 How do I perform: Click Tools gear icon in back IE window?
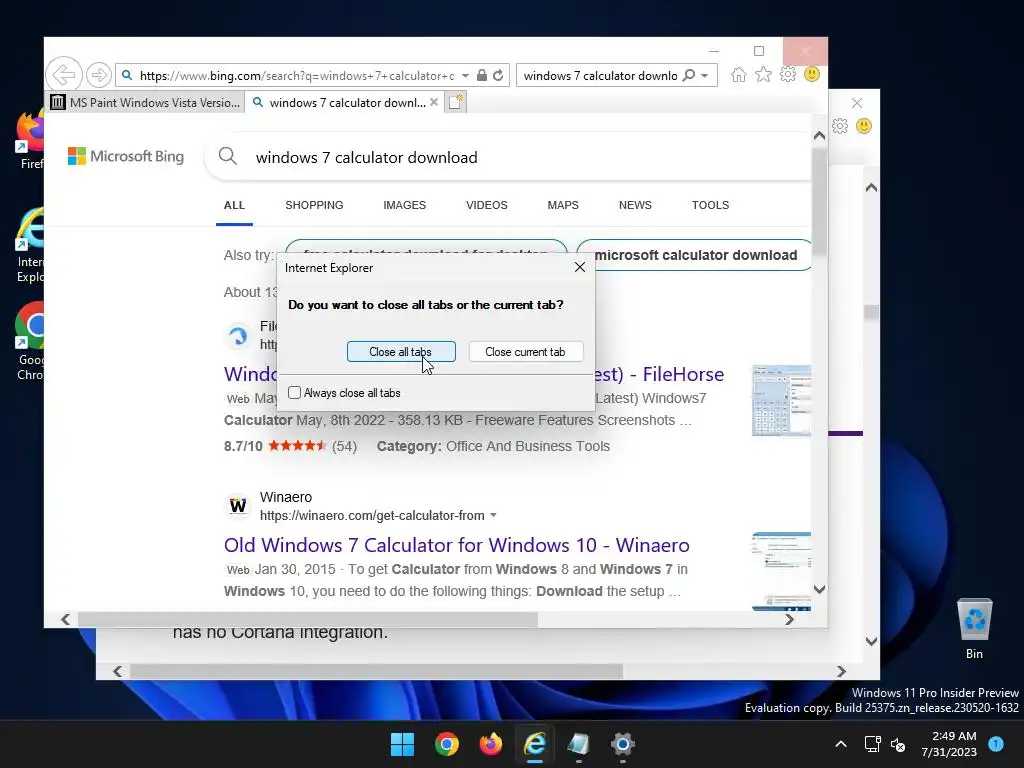click(840, 126)
